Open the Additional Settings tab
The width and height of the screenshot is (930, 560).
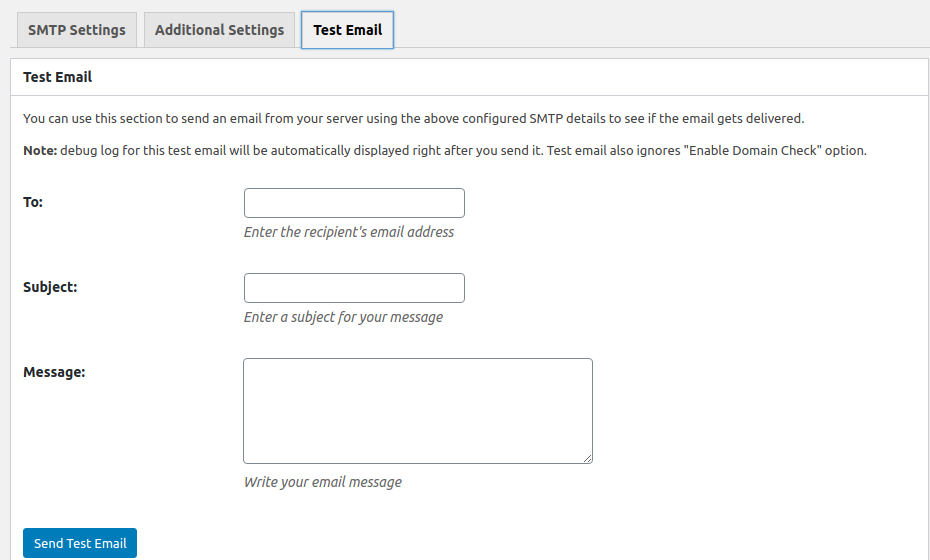(x=219, y=30)
